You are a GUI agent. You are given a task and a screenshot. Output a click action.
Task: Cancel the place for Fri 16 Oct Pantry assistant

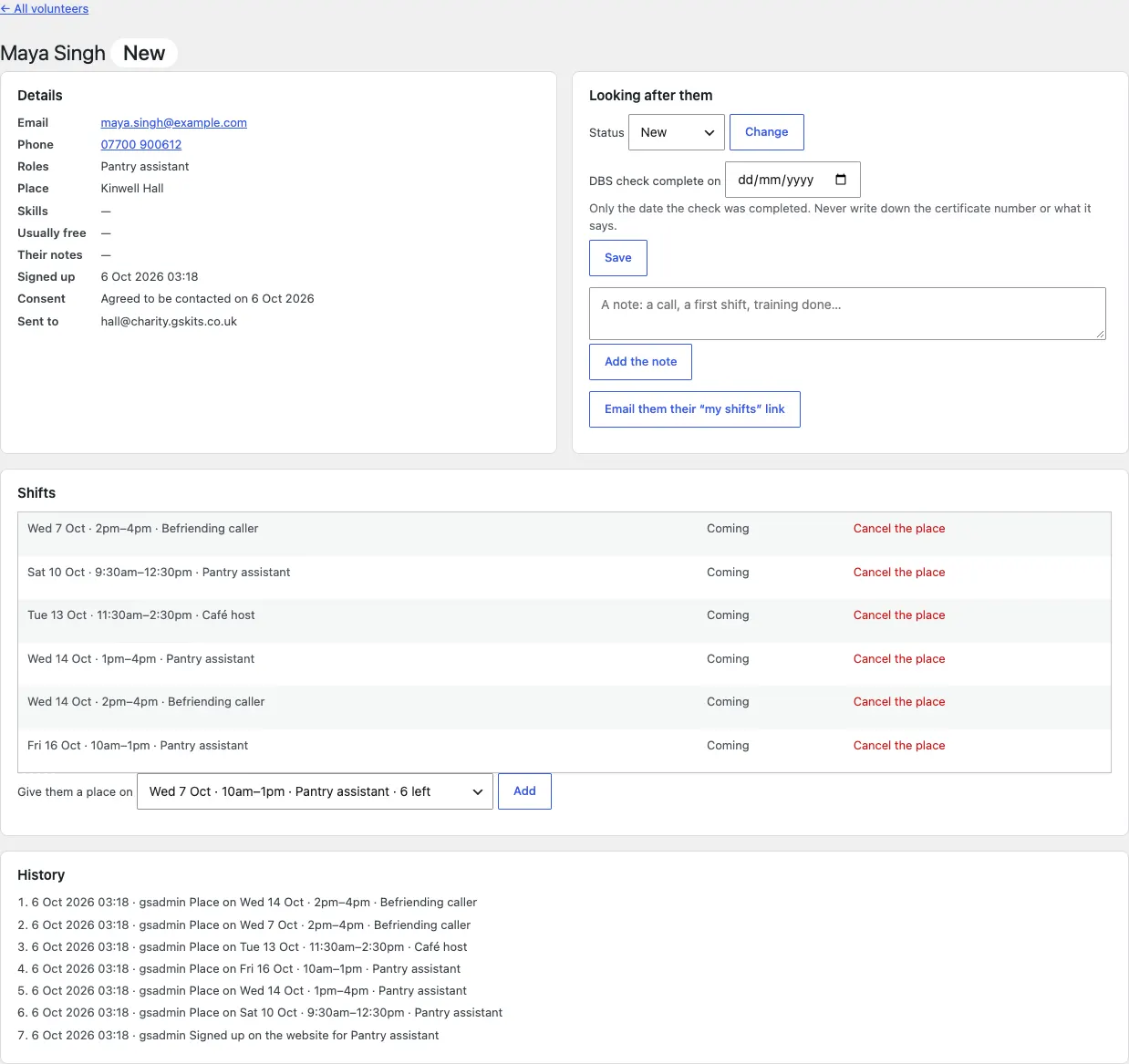[x=898, y=746]
